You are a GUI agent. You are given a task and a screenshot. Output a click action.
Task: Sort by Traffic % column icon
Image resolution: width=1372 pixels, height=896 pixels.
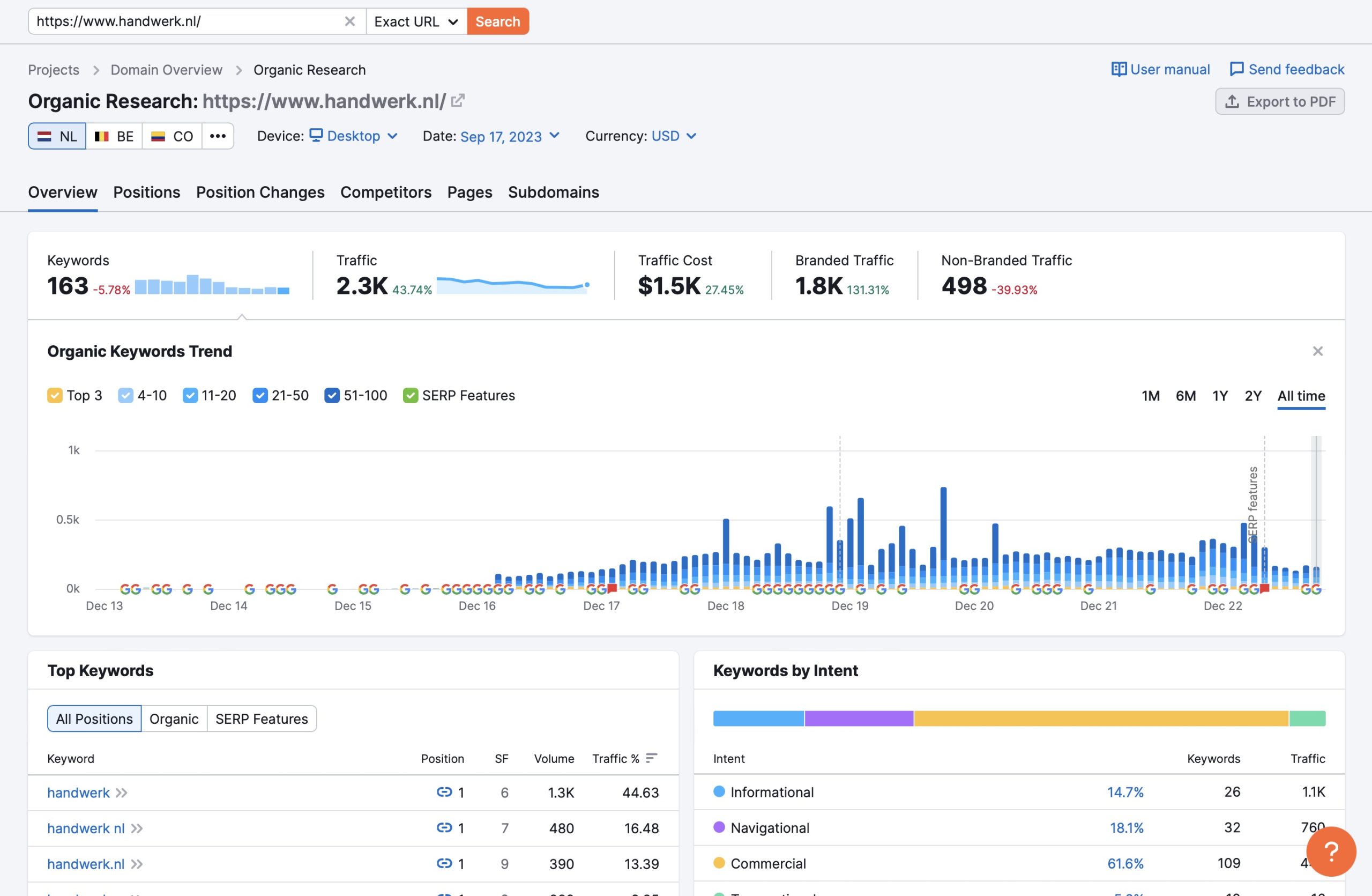coord(651,758)
